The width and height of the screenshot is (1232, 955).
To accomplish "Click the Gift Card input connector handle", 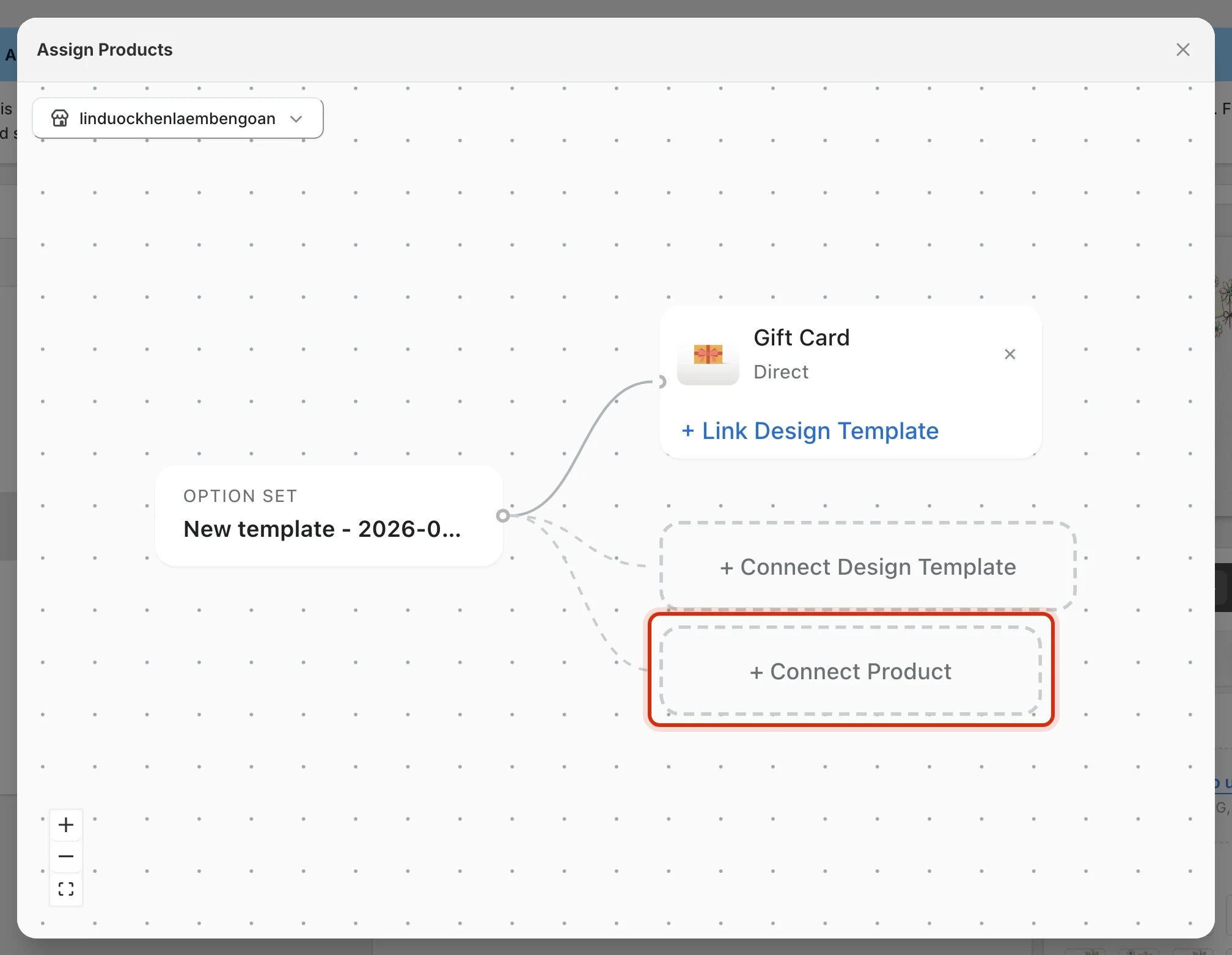I will click(x=660, y=382).
